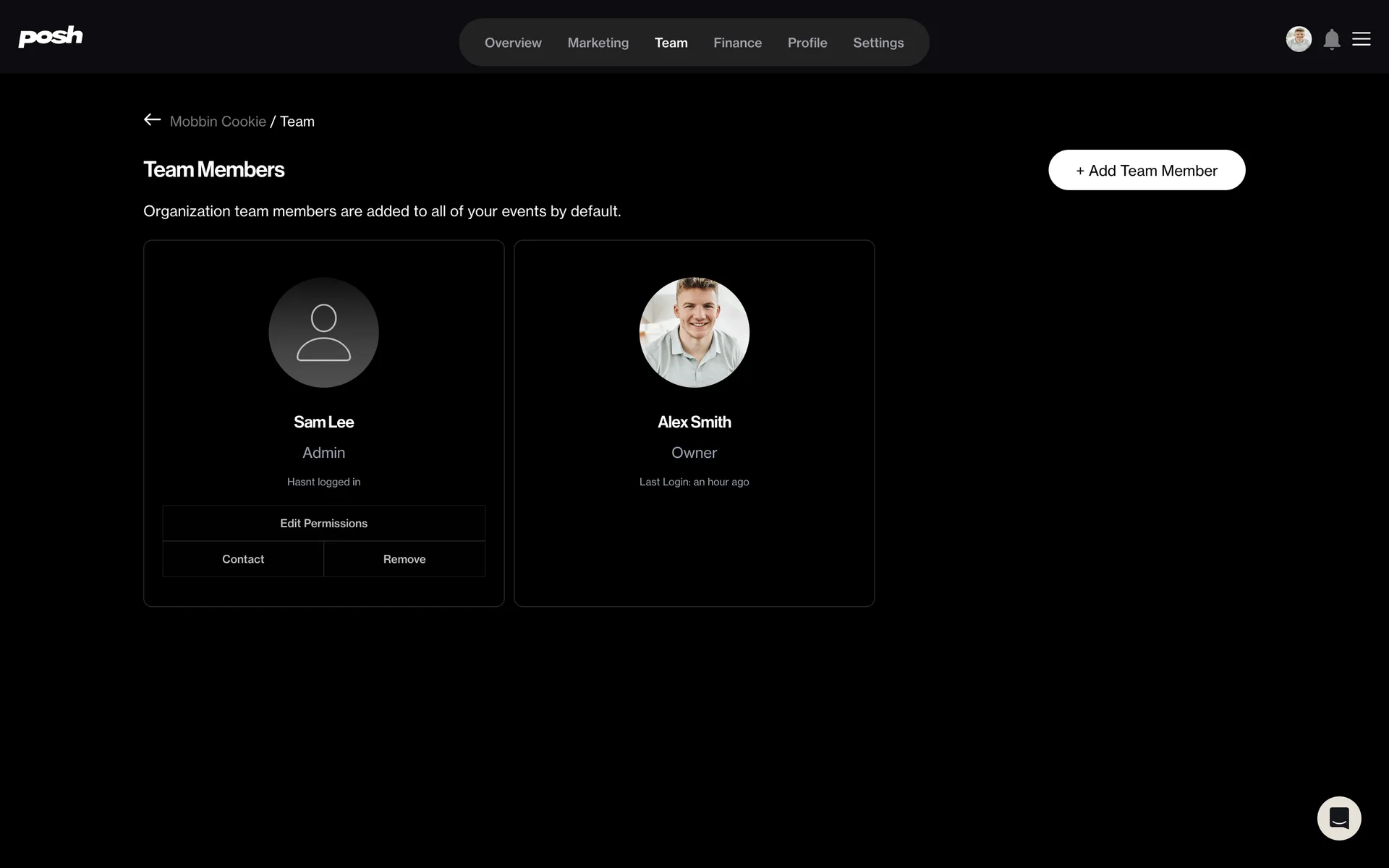The height and width of the screenshot is (868, 1389).
Task: Select the Team tab
Action: click(671, 43)
